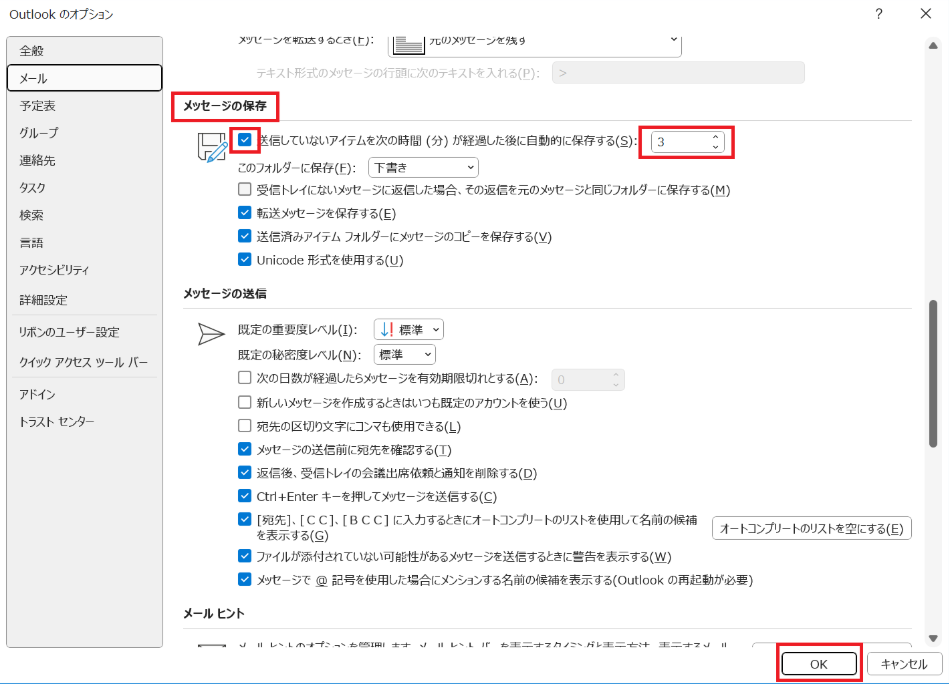Open グループ options category
Viewport: 949px width, 684px height.
pyautogui.click(x=84, y=133)
